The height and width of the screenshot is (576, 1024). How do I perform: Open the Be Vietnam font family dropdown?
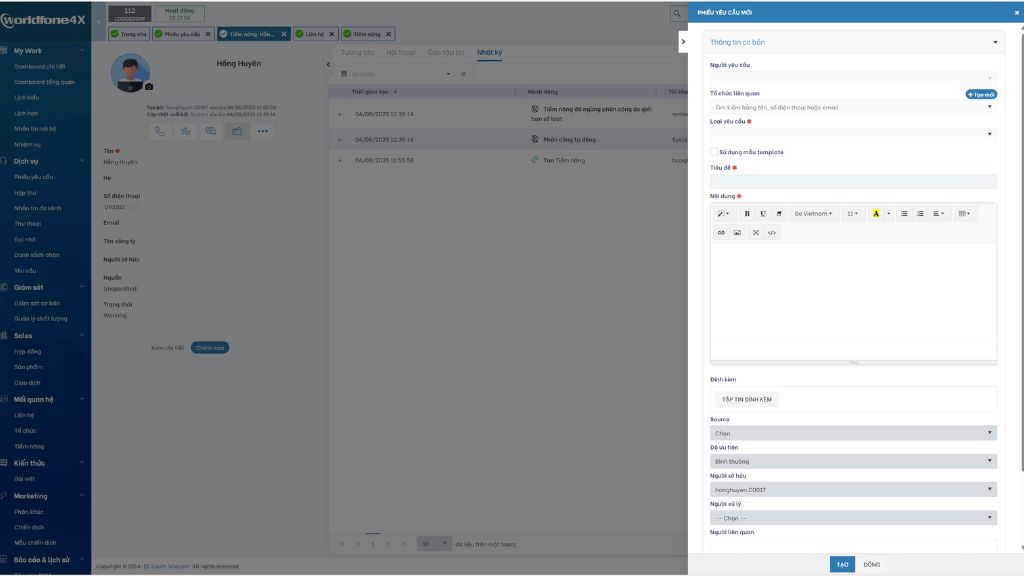click(813, 214)
